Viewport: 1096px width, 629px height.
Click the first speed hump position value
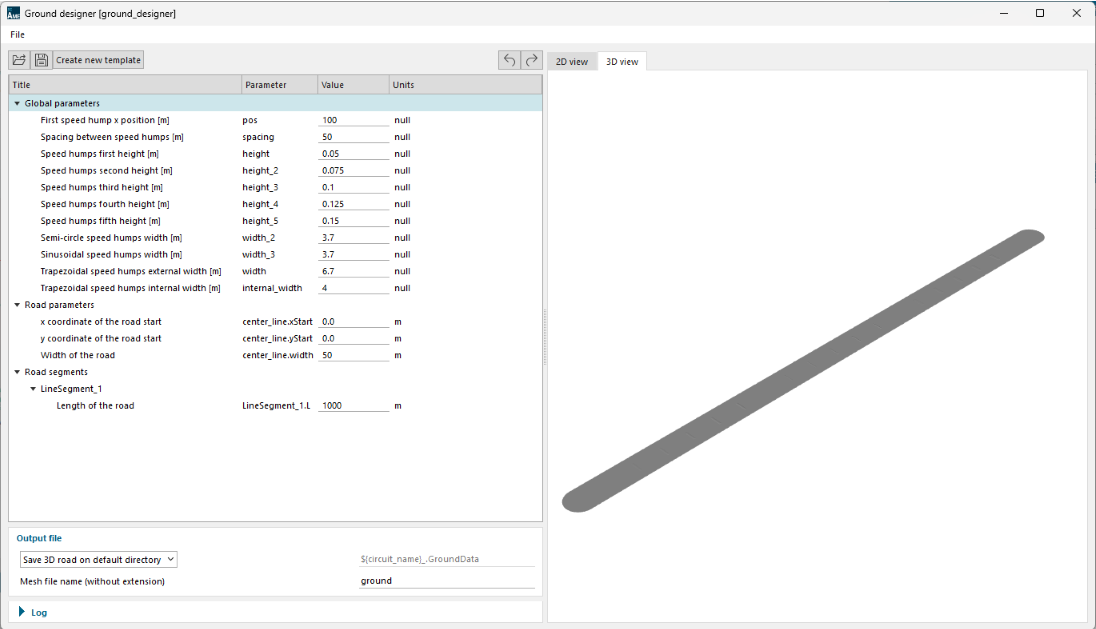354,120
